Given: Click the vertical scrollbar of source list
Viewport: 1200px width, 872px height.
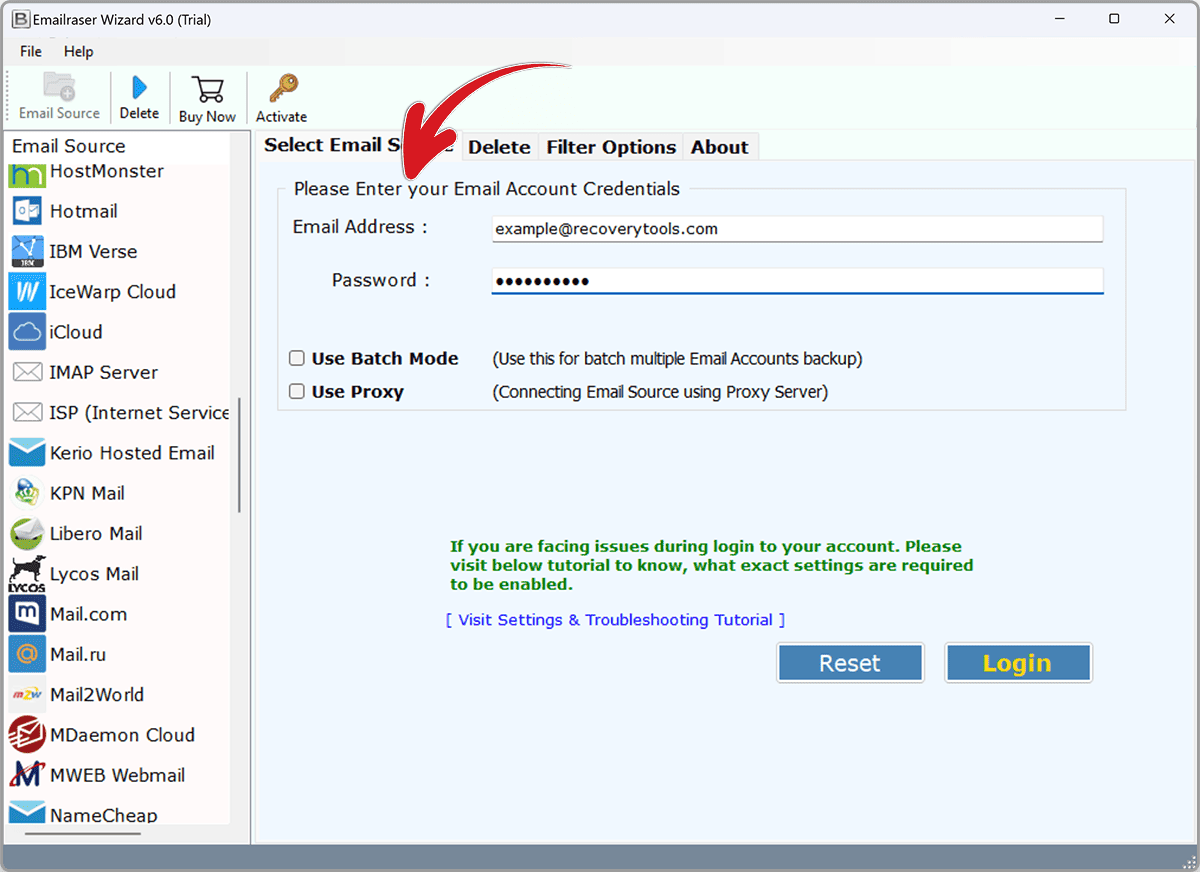Looking at the screenshot, I should (x=239, y=455).
